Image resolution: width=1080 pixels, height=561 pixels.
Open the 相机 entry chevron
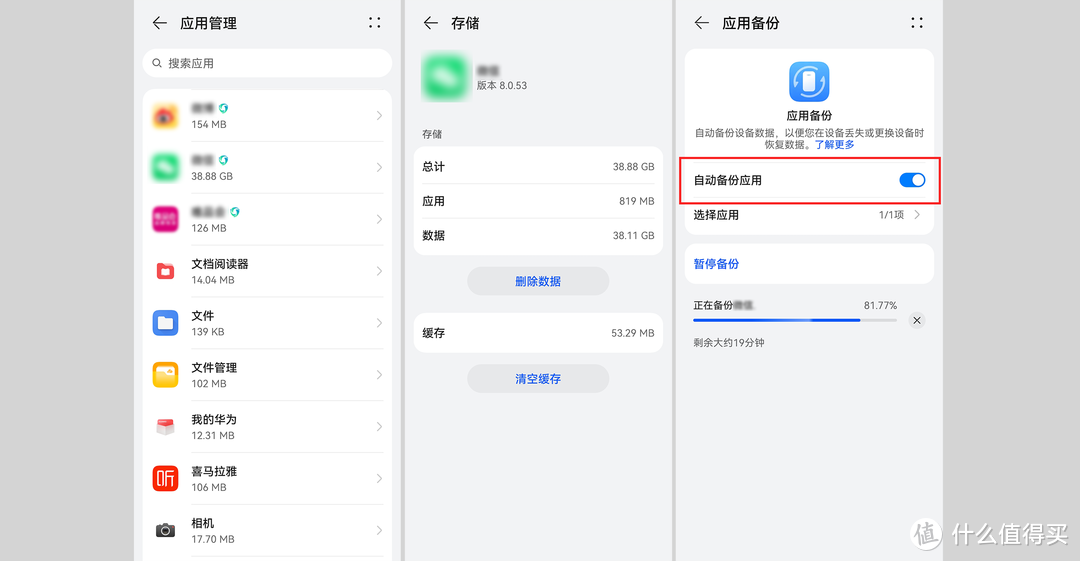[379, 531]
